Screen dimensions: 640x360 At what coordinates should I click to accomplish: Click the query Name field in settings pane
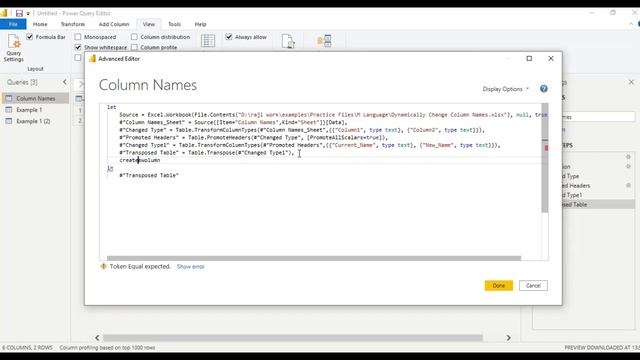598,117
